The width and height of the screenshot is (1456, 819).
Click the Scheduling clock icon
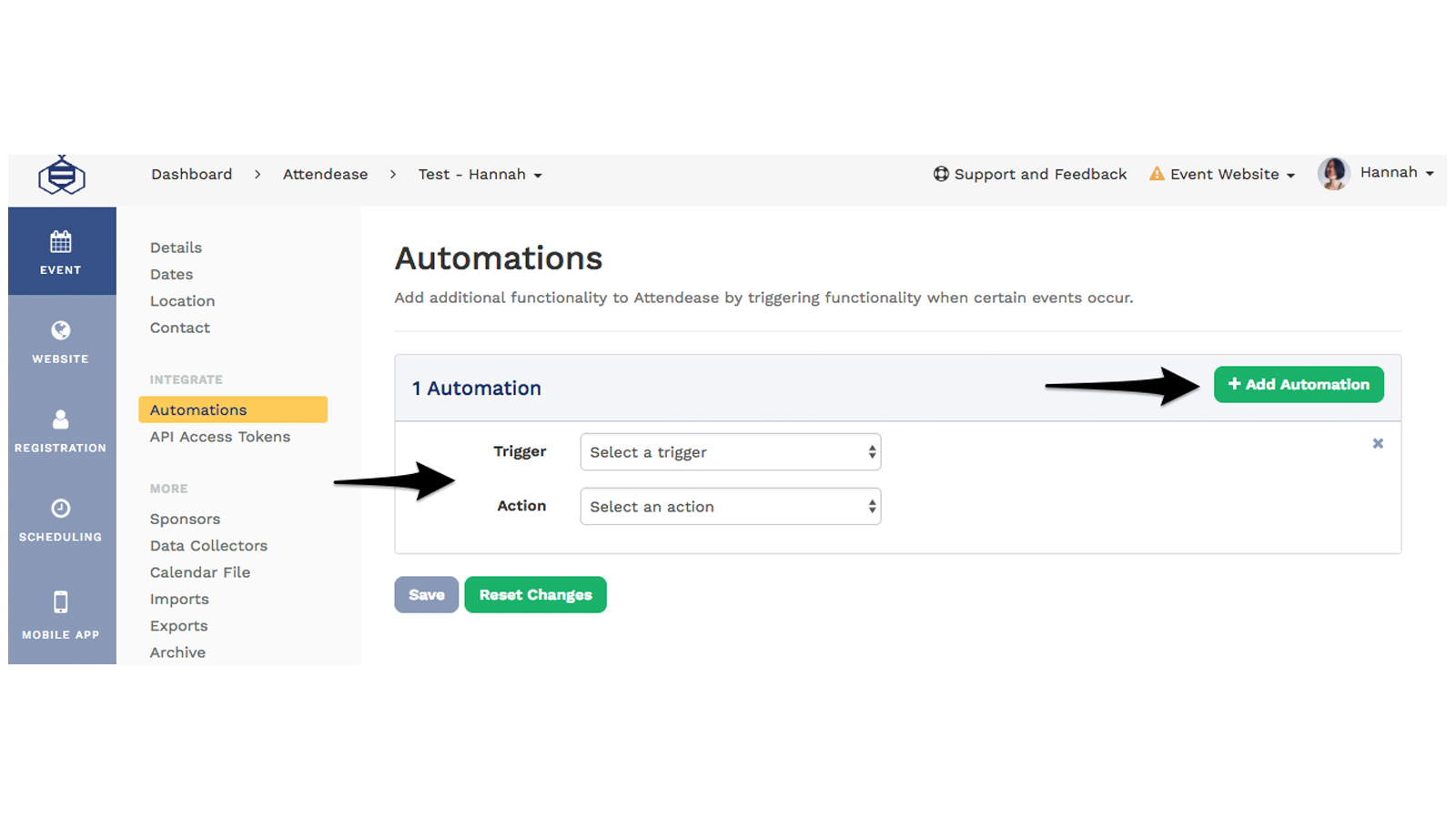point(60,510)
